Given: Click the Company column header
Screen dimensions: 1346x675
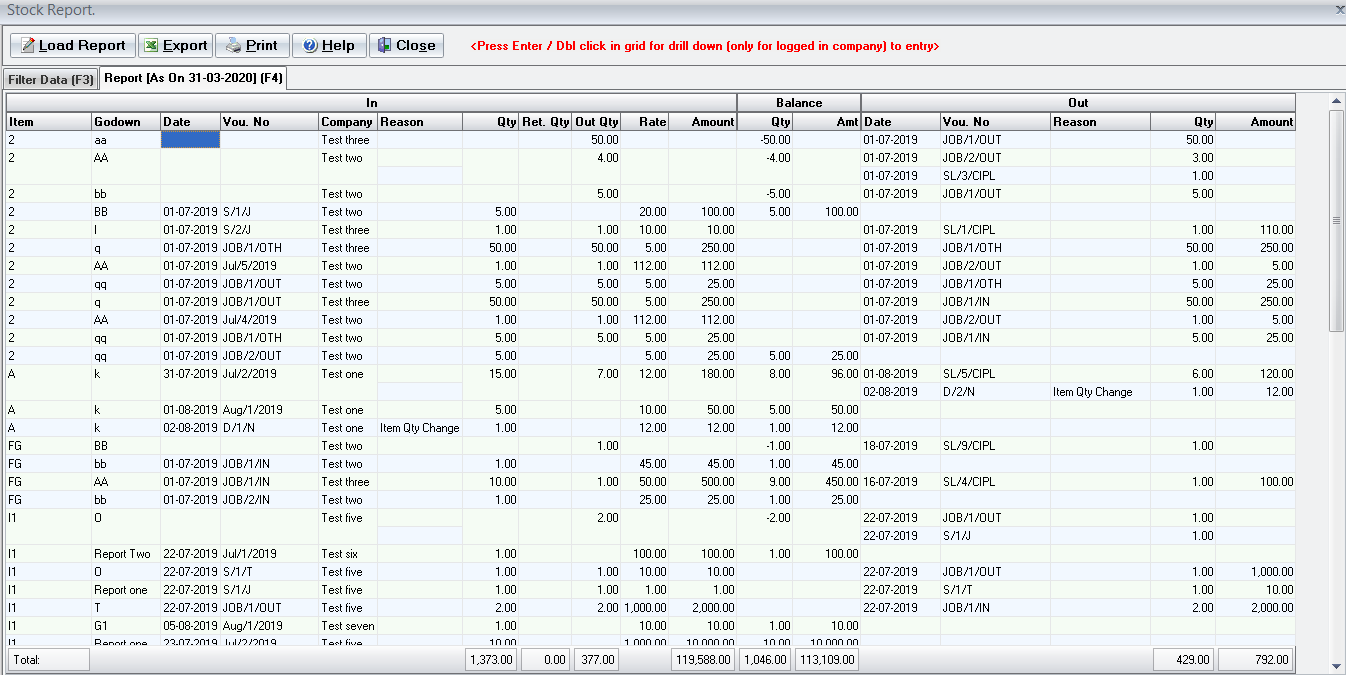Looking at the screenshot, I should (348, 122).
